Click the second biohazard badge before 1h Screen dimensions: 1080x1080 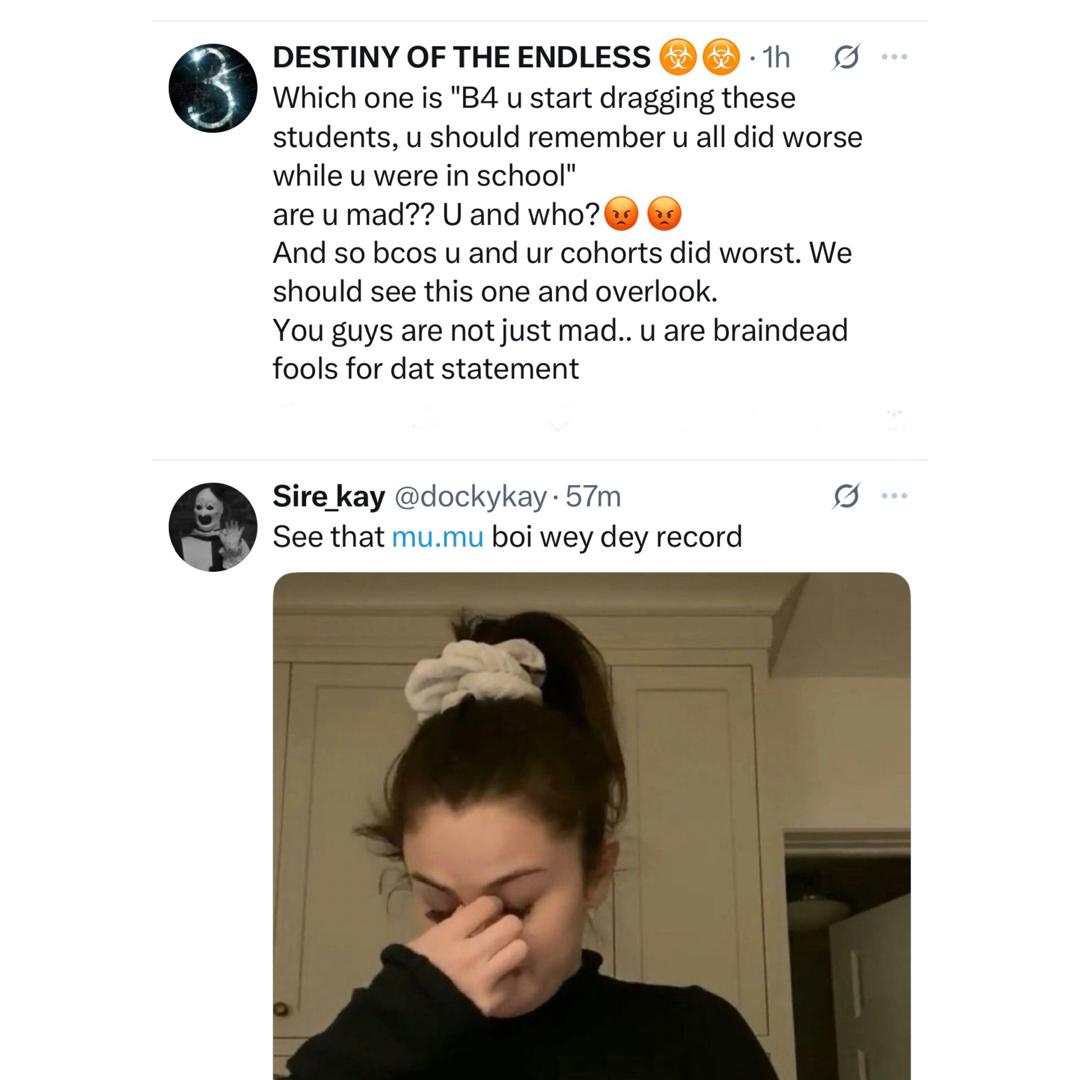click(720, 57)
